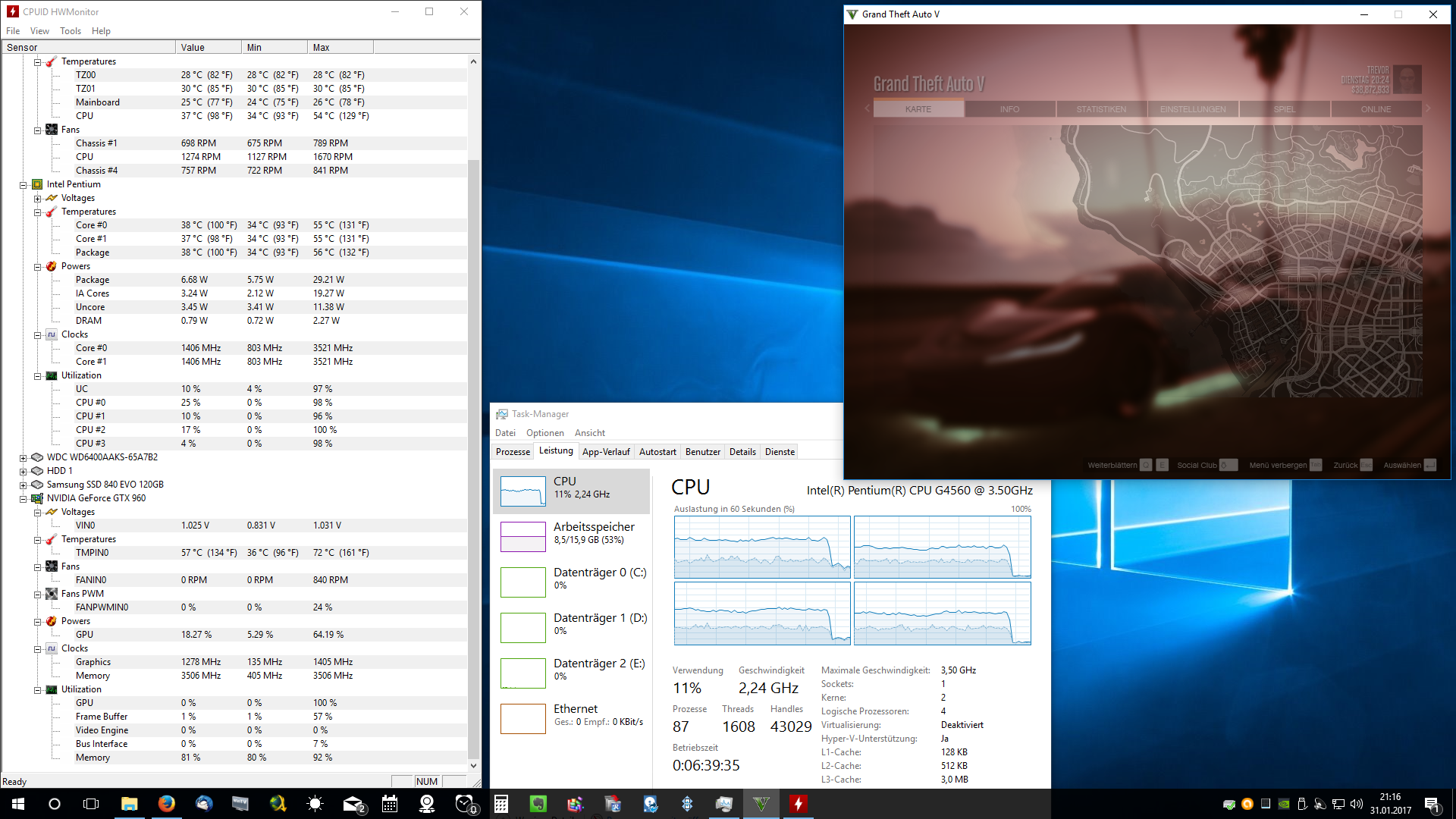Open Firefox from the taskbar
The height and width of the screenshot is (819, 1456).
coord(166,804)
